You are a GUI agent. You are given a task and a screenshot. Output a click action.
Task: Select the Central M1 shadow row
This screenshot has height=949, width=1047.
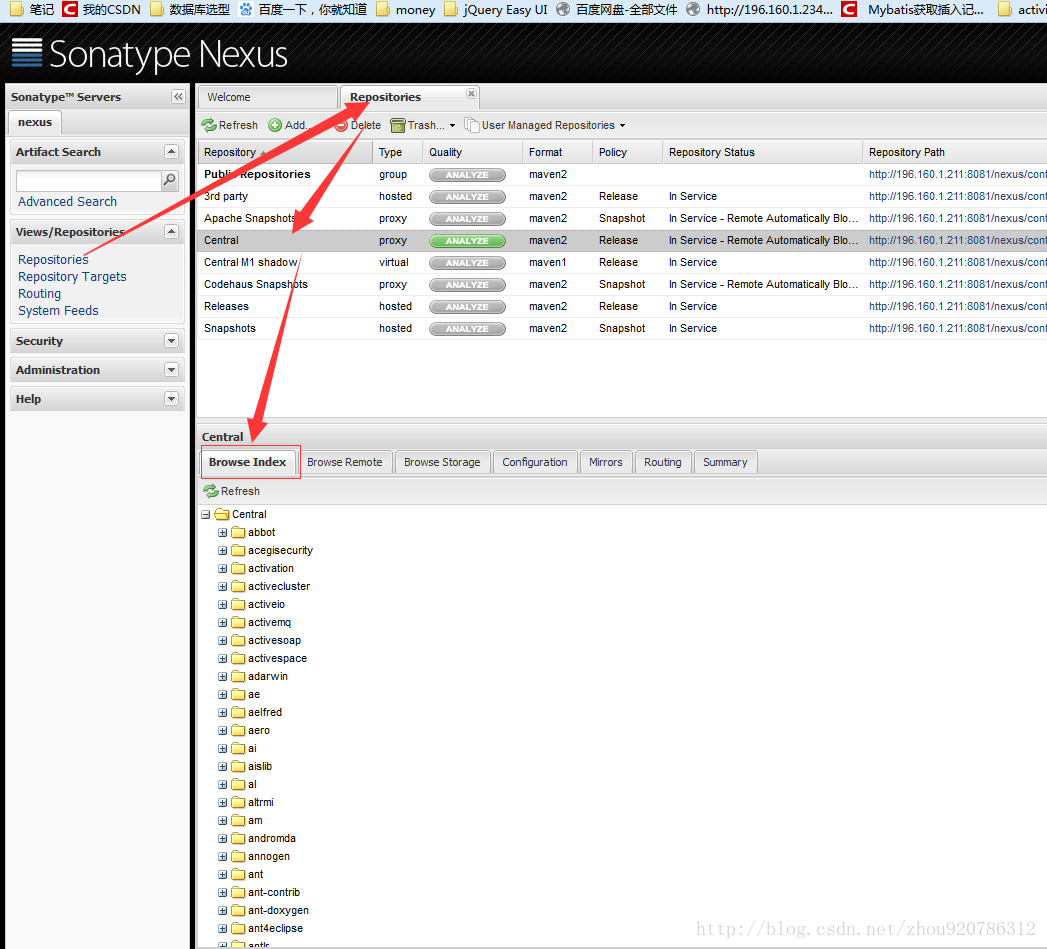[x=622, y=262]
